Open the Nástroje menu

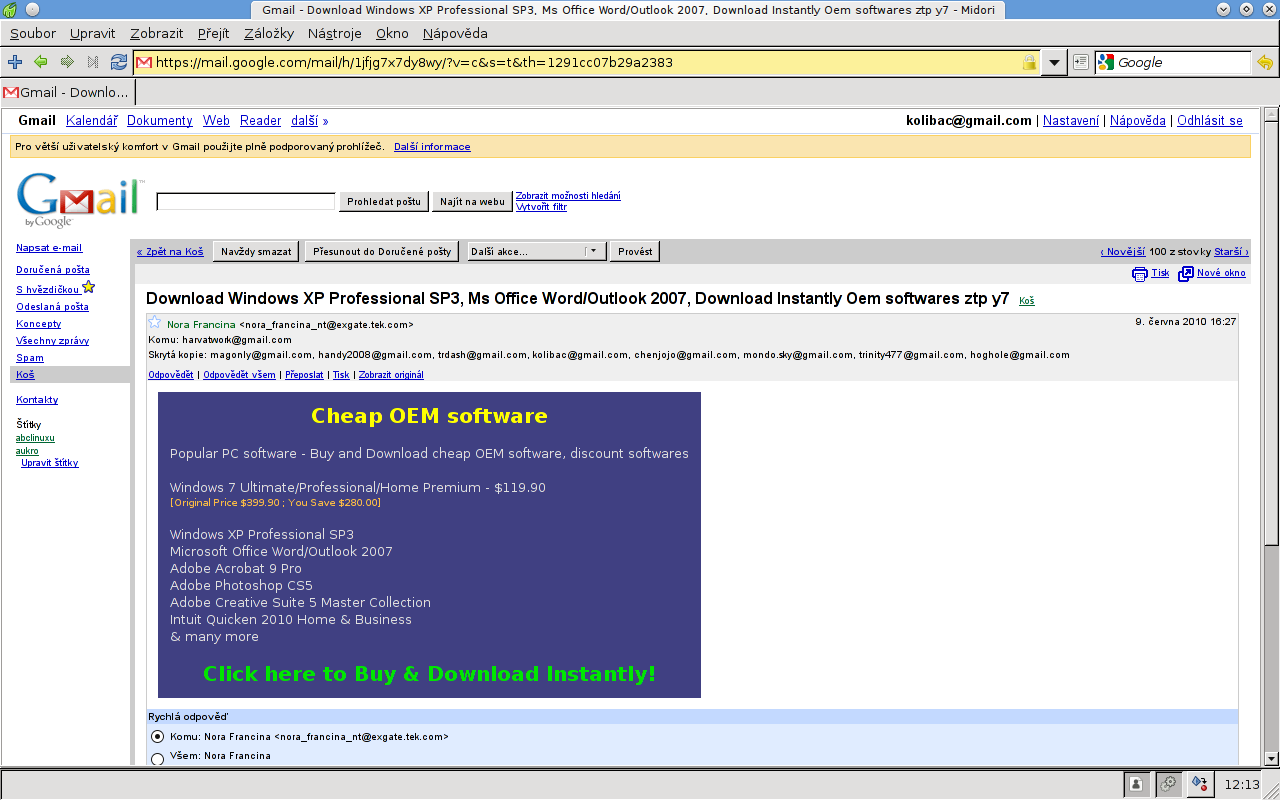(335, 33)
